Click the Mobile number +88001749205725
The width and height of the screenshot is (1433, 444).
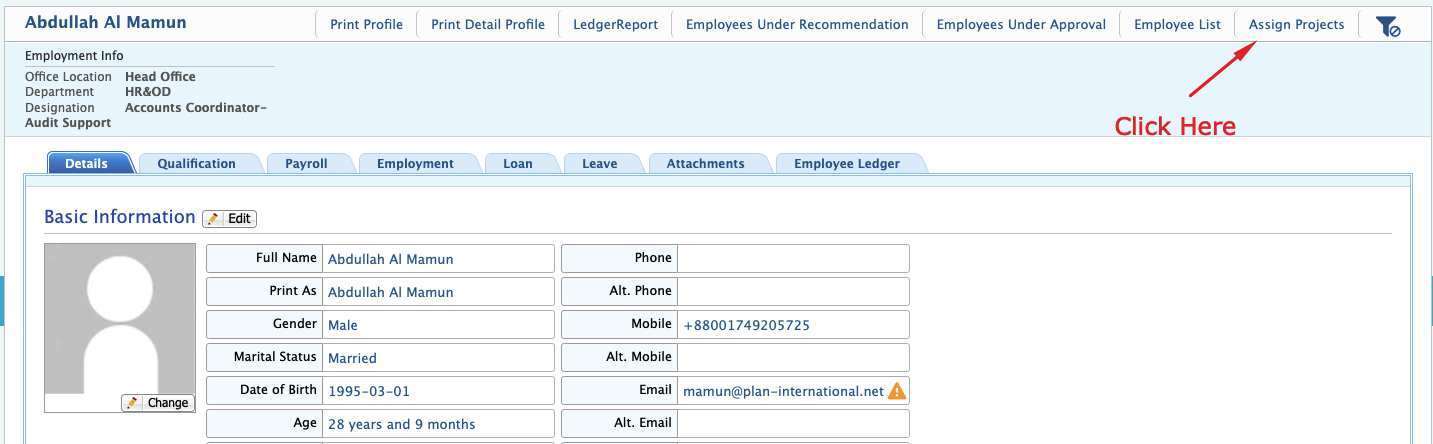pos(746,325)
